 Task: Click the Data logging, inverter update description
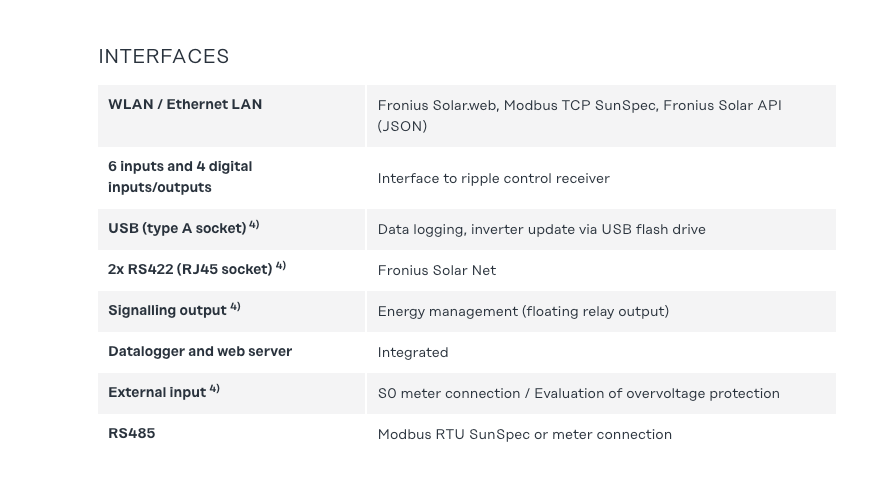pos(541,229)
